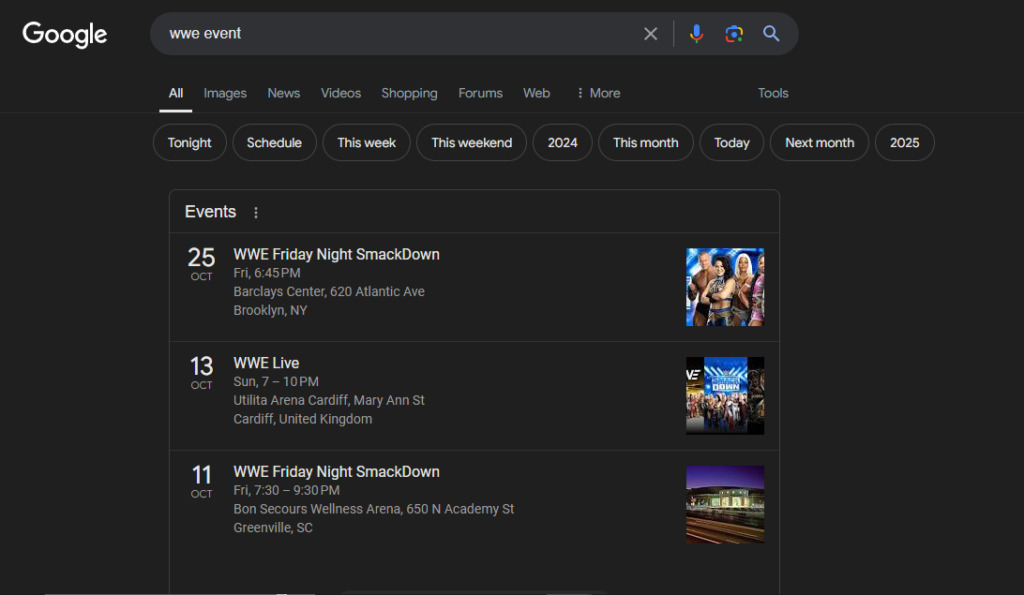Choose the 2025 filter chip

coord(904,142)
